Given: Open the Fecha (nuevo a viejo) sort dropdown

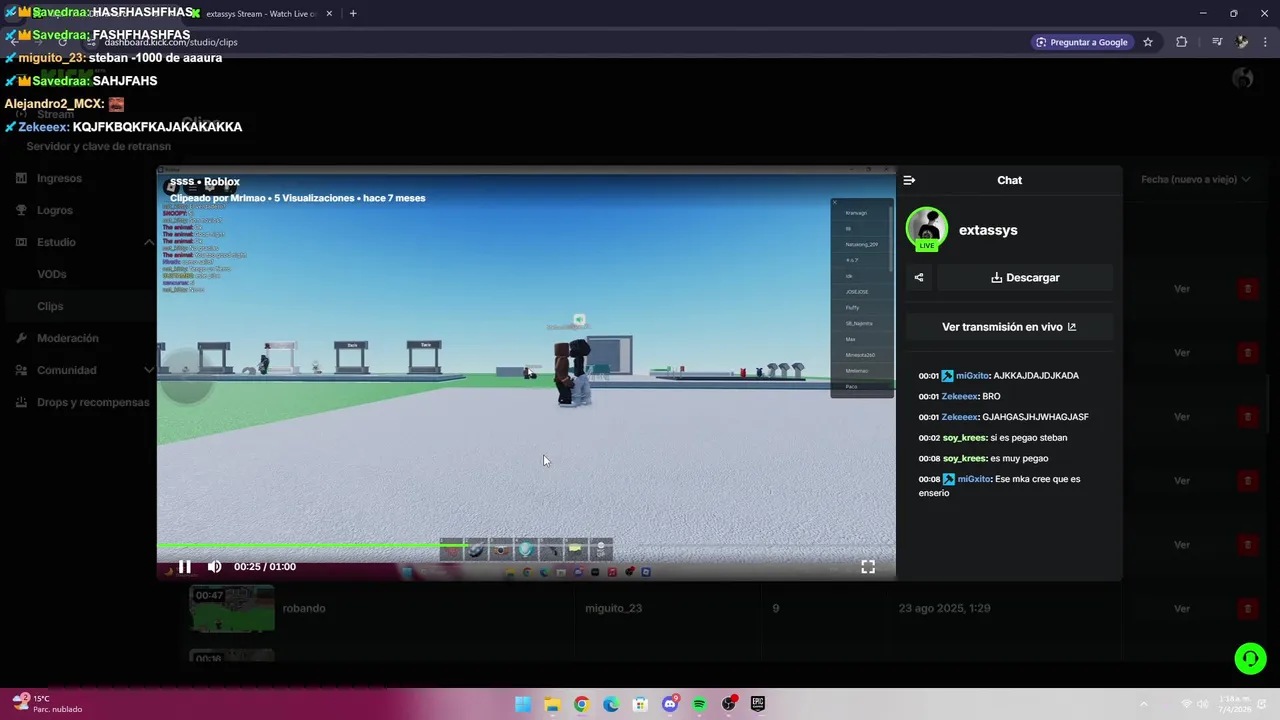Looking at the screenshot, I should click(1196, 180).
